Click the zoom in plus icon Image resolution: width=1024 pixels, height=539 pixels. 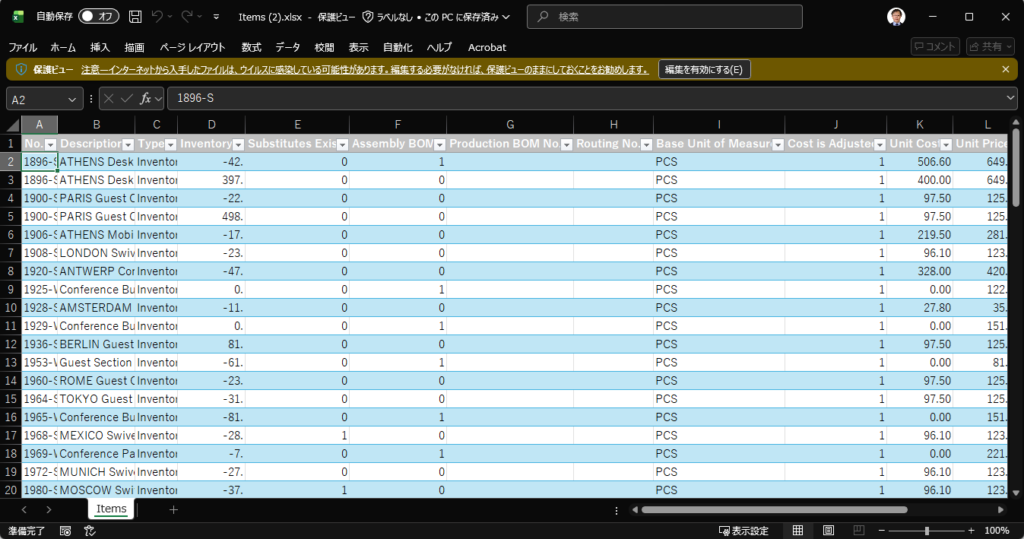click(x=975, y=530)
